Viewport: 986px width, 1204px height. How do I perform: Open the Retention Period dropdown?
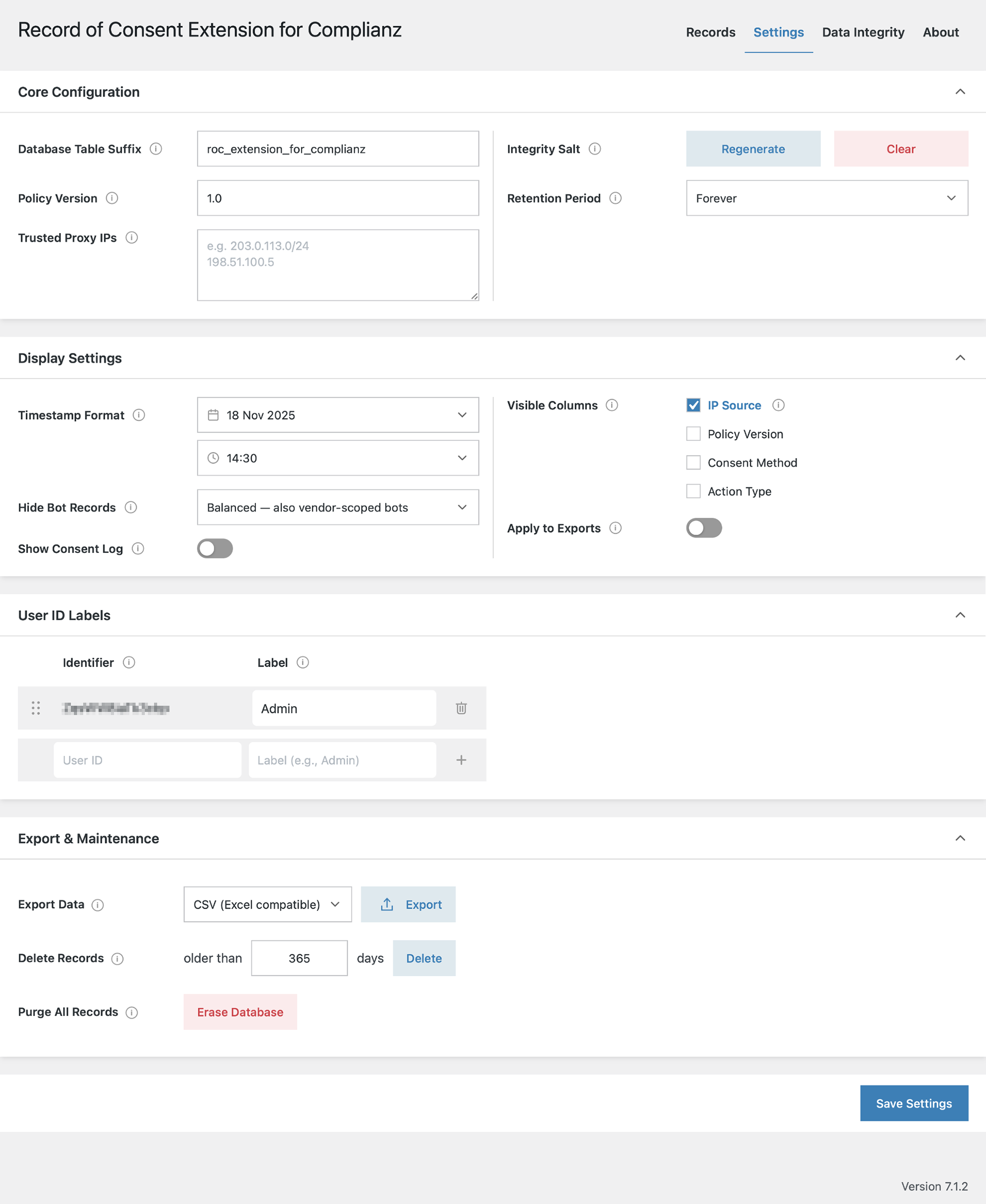click(827, 198)
